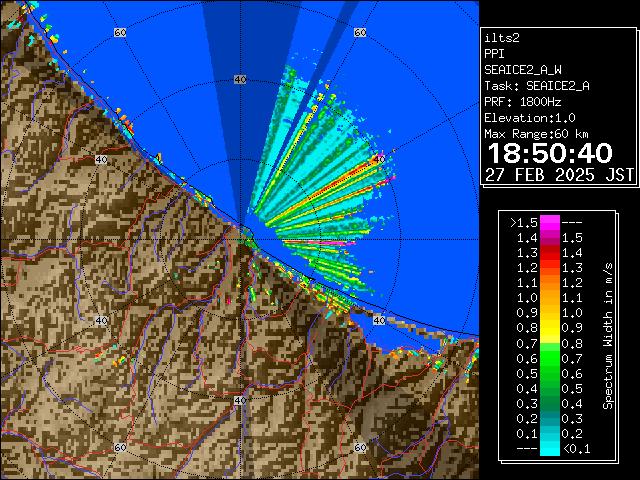Image resolution: width=640 pixels, height=480 pixels.
Task: Click the 'PRF: 1800Hz' value
Action: (523, 102)
